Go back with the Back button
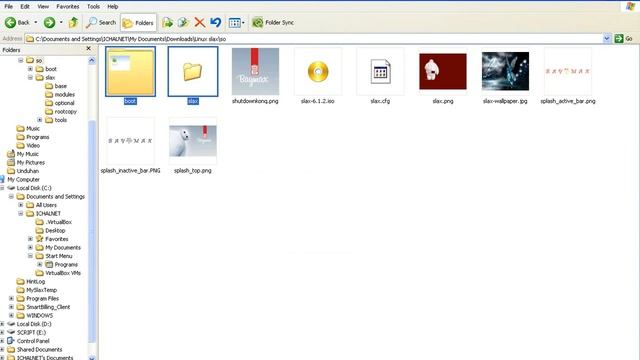 [17, 22]
